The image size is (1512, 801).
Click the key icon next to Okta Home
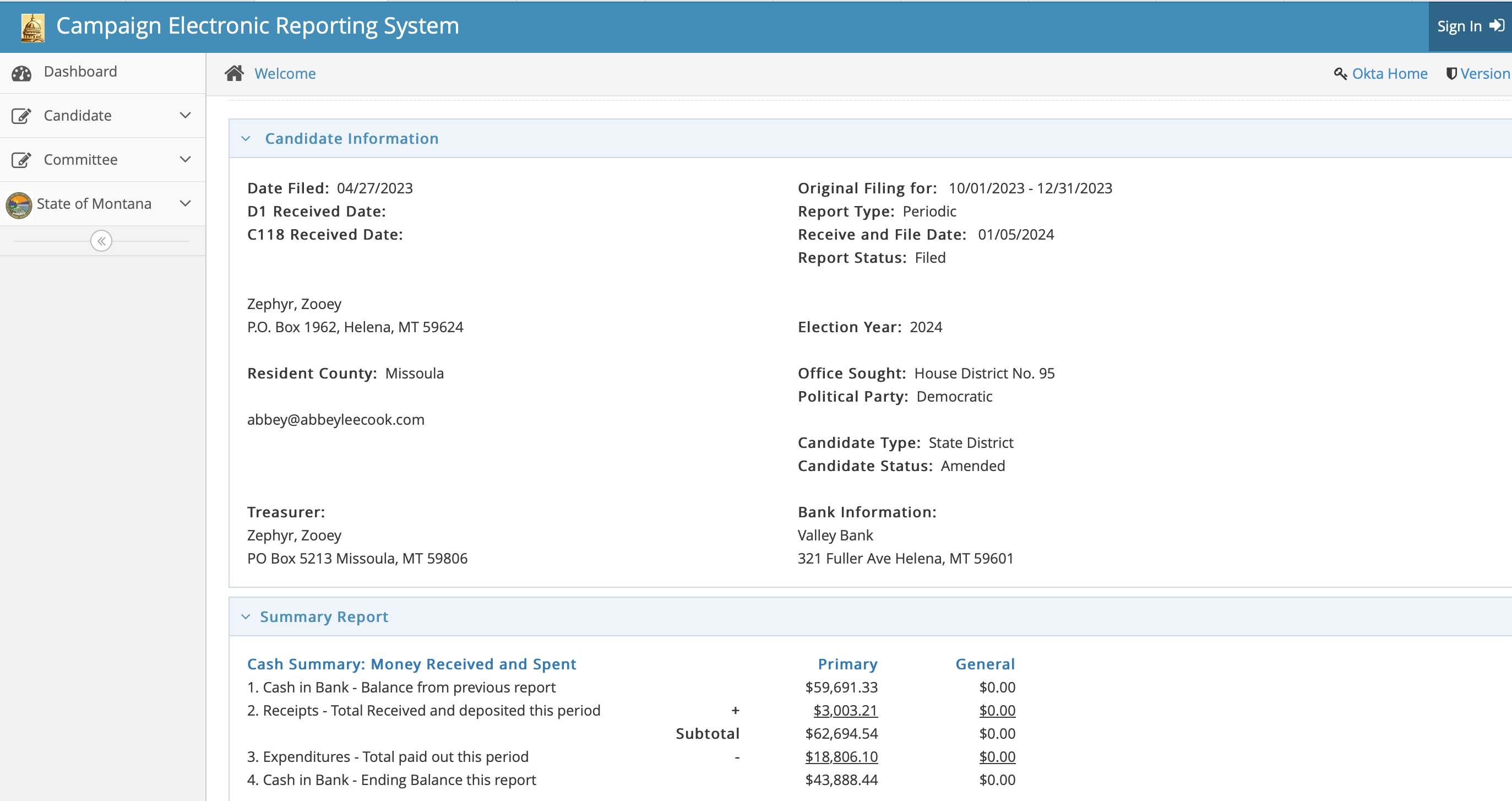coord(1340,74)
